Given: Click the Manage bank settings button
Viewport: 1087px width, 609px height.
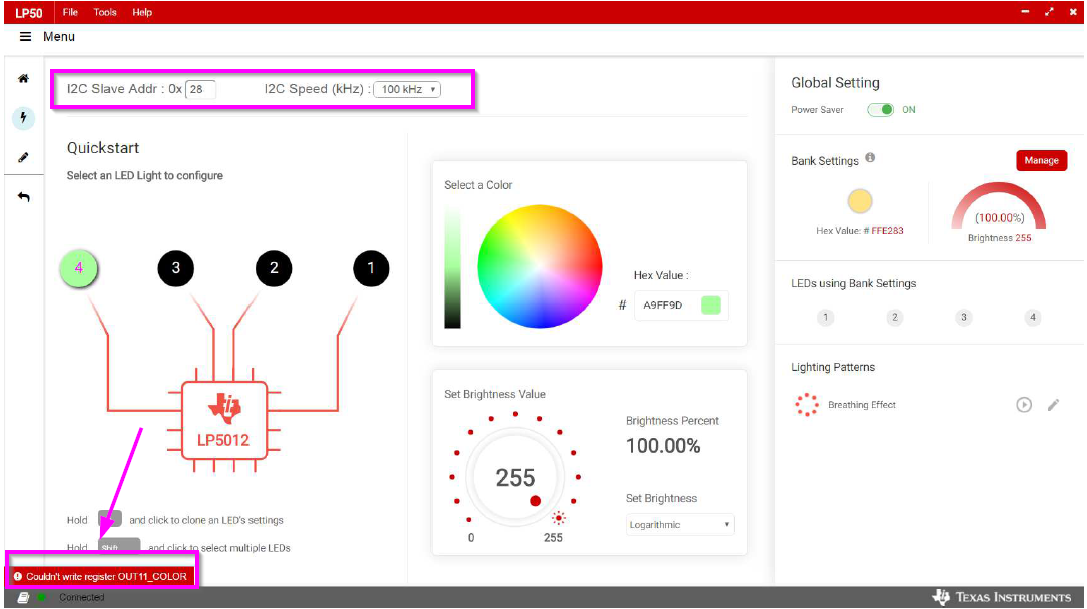Looking at the screenshot, I should click(x=1041, y=160).
